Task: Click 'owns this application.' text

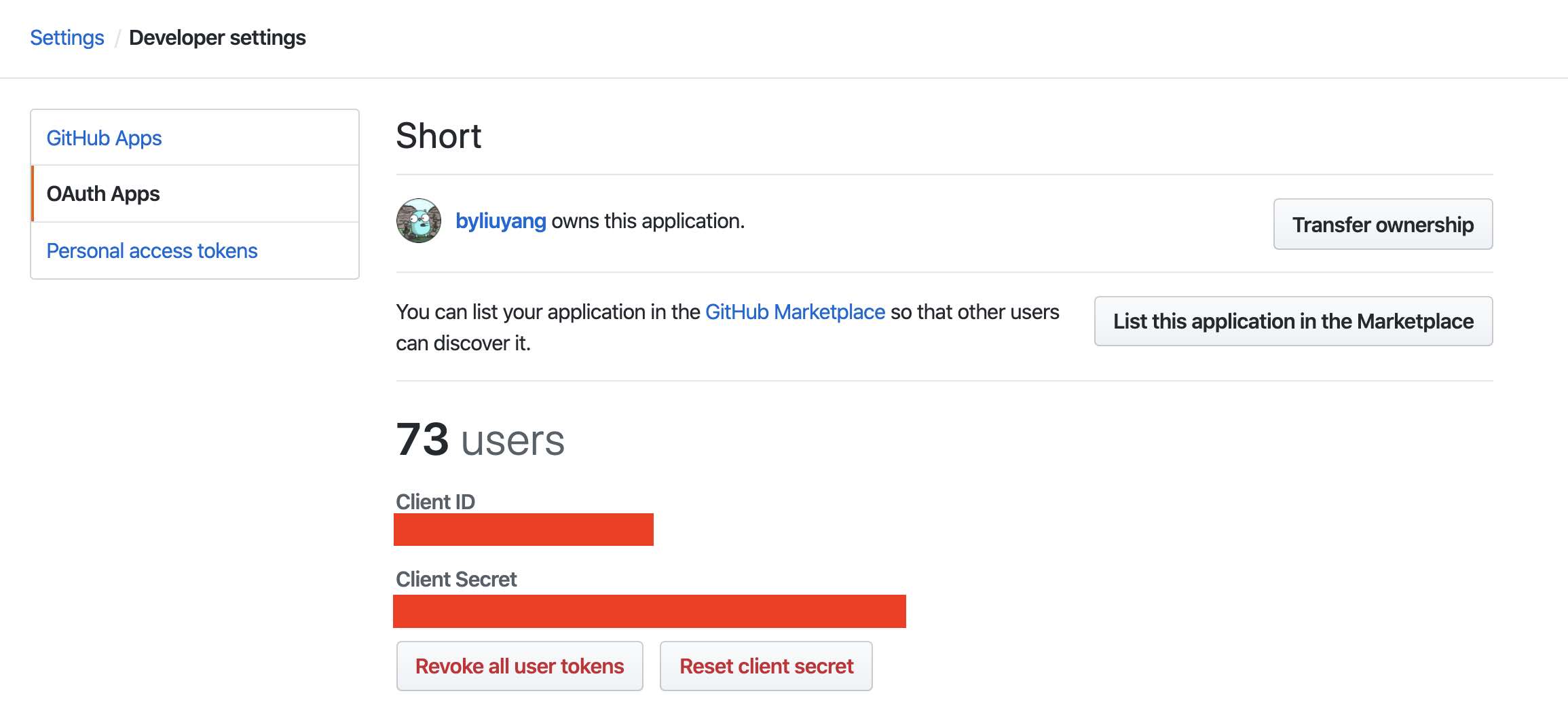Action: point(648,221)
